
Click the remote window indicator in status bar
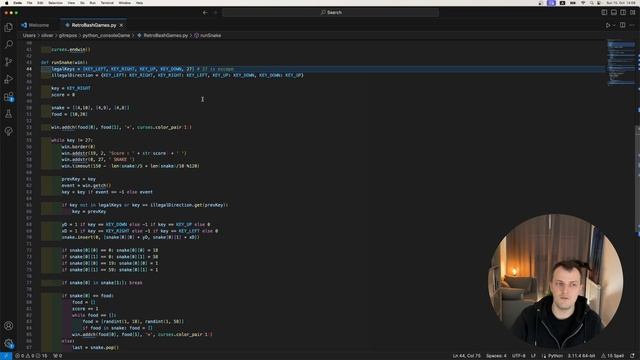click(6, 356)
